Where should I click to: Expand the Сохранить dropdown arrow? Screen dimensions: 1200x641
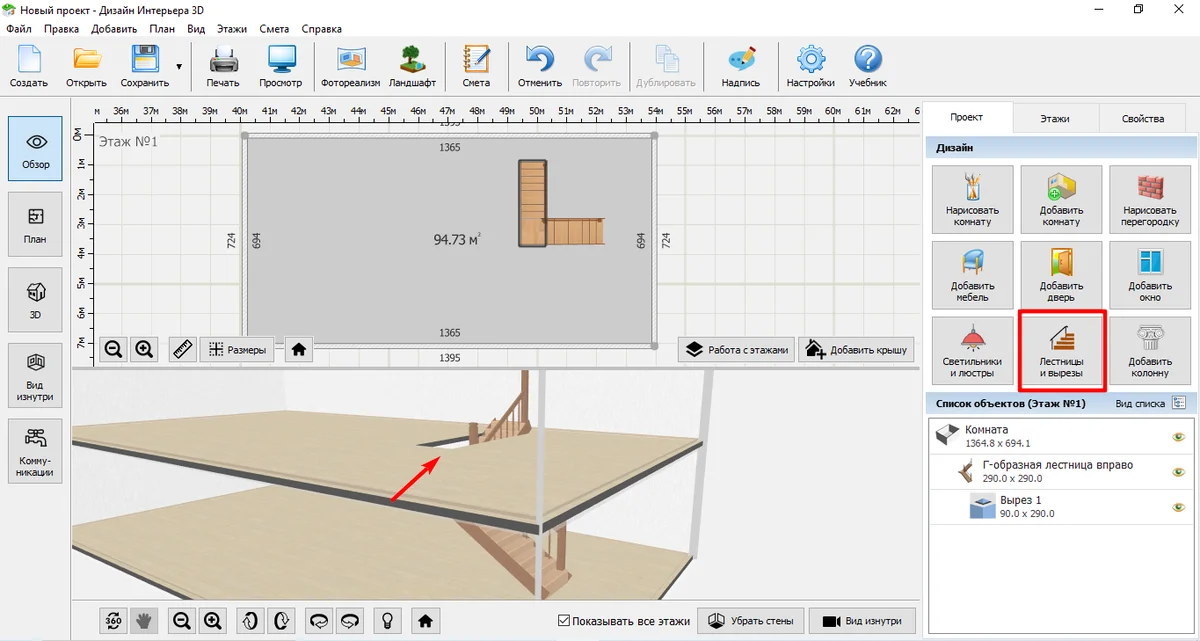point(179,67)
